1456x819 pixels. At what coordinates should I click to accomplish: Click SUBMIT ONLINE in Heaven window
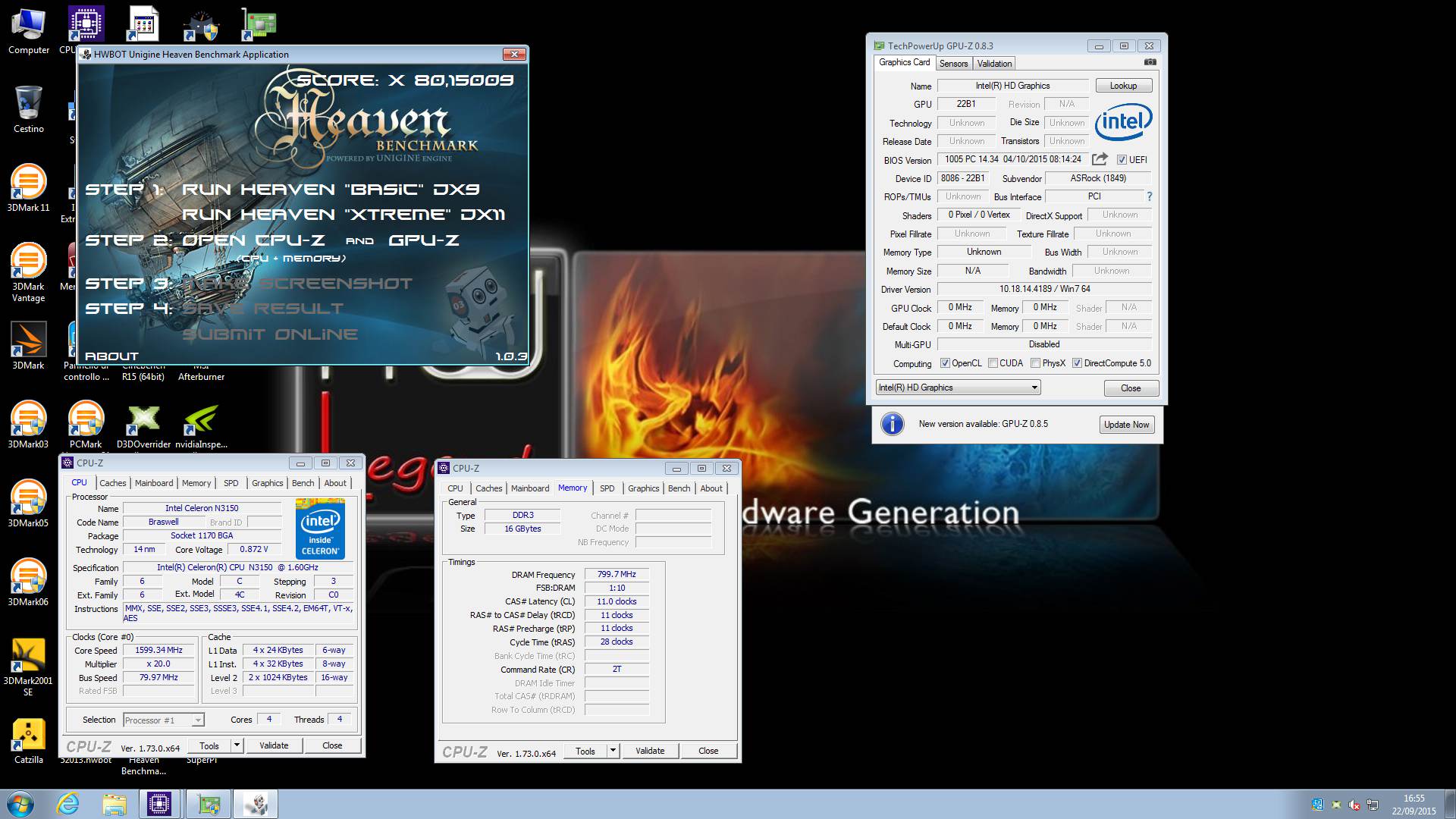(270, 334)
